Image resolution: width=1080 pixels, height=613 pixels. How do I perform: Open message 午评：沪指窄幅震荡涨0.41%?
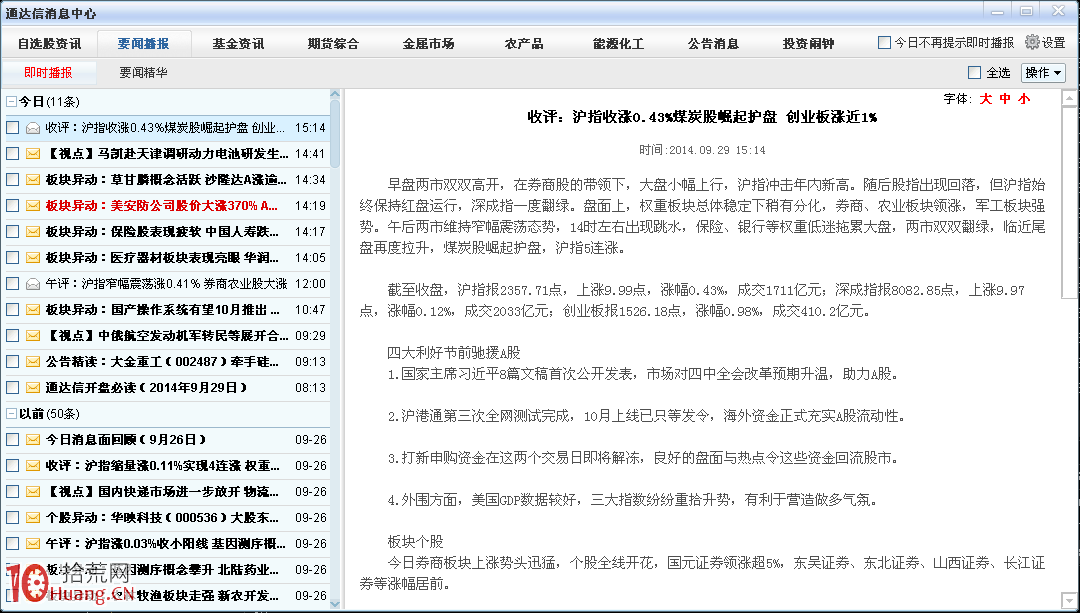(x=167, y=284)
